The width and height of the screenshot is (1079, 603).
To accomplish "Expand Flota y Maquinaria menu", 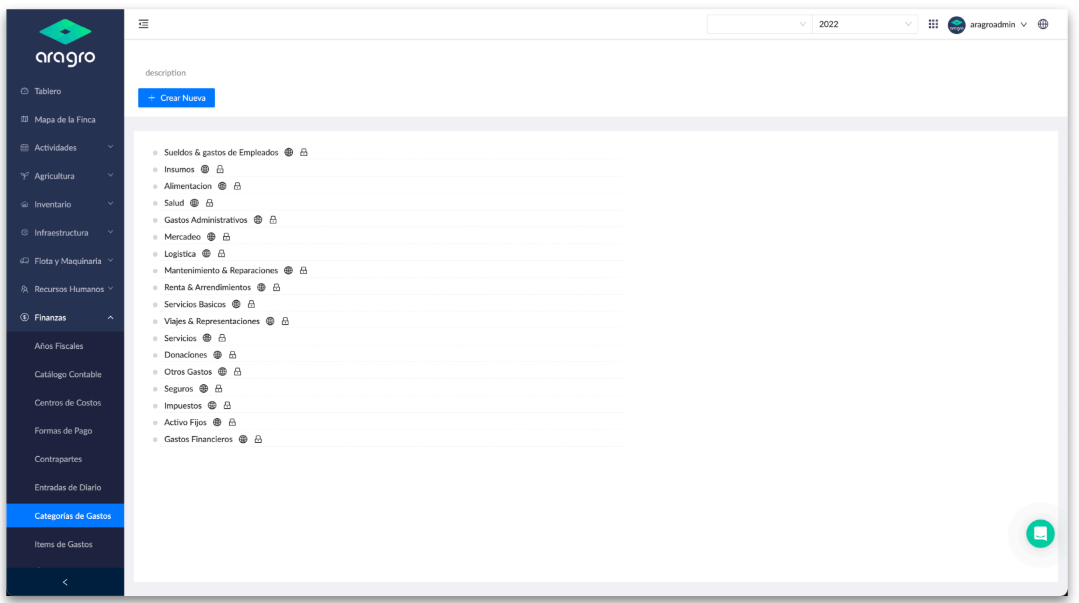I will pyautogui.click(x=65, y=261).
